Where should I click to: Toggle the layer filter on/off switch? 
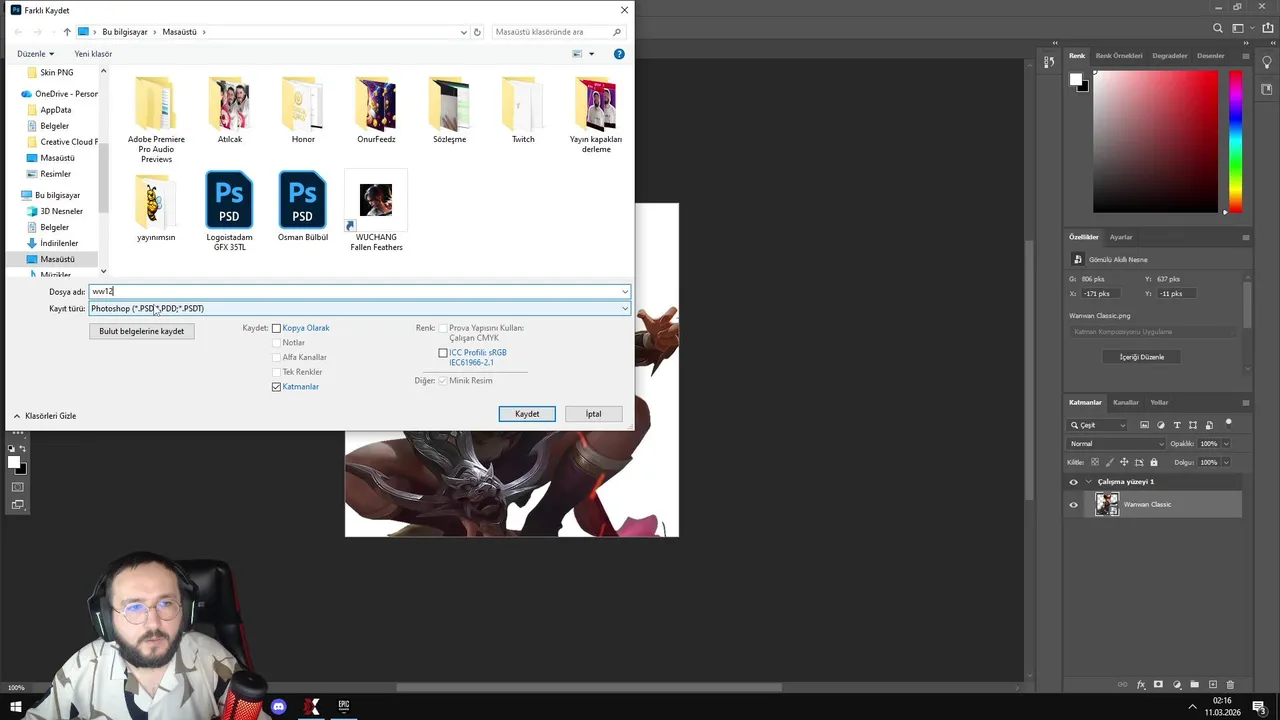pos(1229,423)
